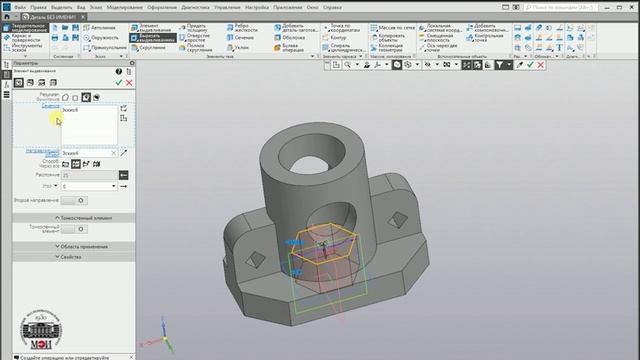640x360 pixels.
Task: Select Ось через две точки command
Action: click(438, 48)
